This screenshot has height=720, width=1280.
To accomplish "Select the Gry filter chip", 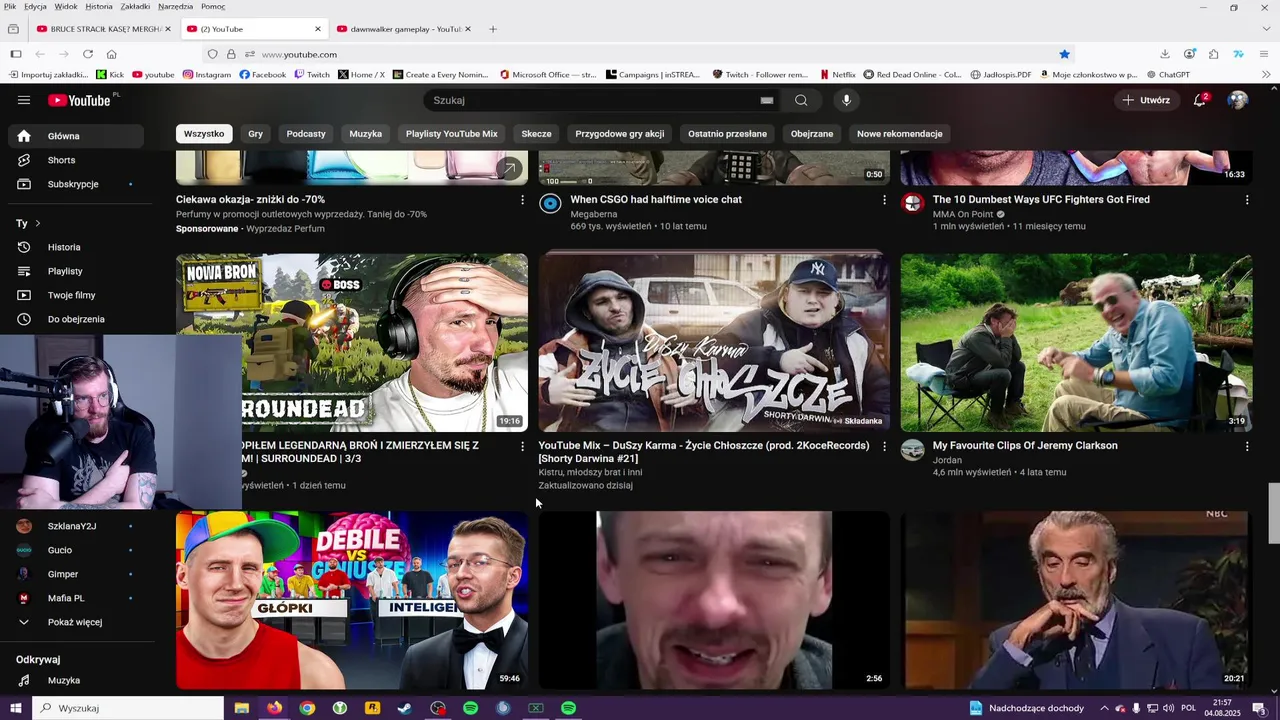I will point(256,134).
